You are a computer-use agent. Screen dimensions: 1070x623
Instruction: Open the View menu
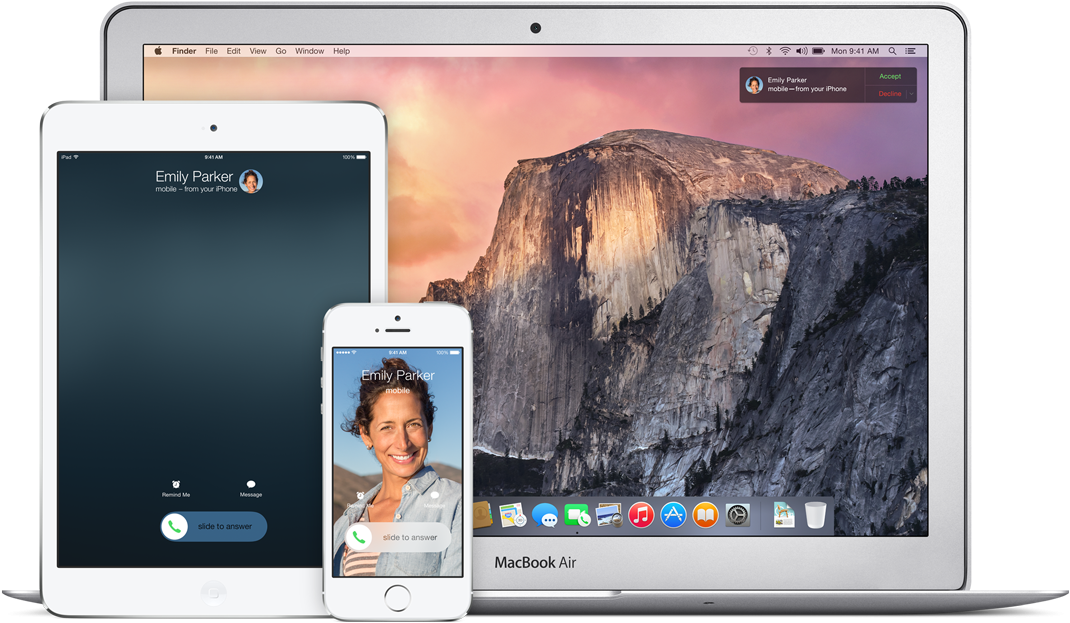[x=258, y=51]
